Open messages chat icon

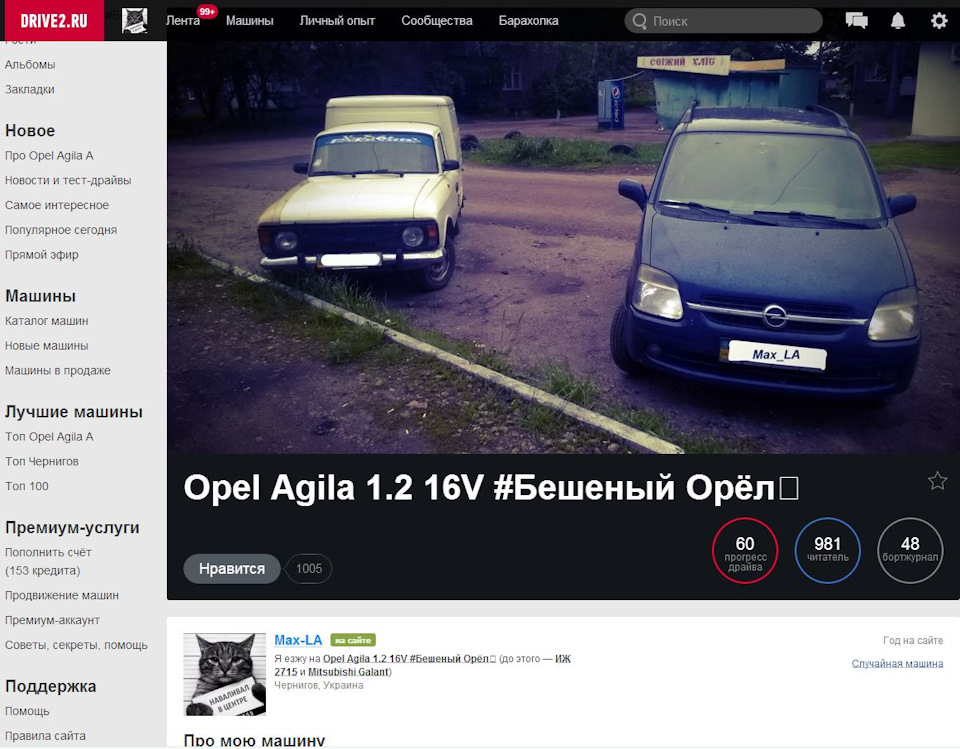pyautogui.click(x=857, y=21)
